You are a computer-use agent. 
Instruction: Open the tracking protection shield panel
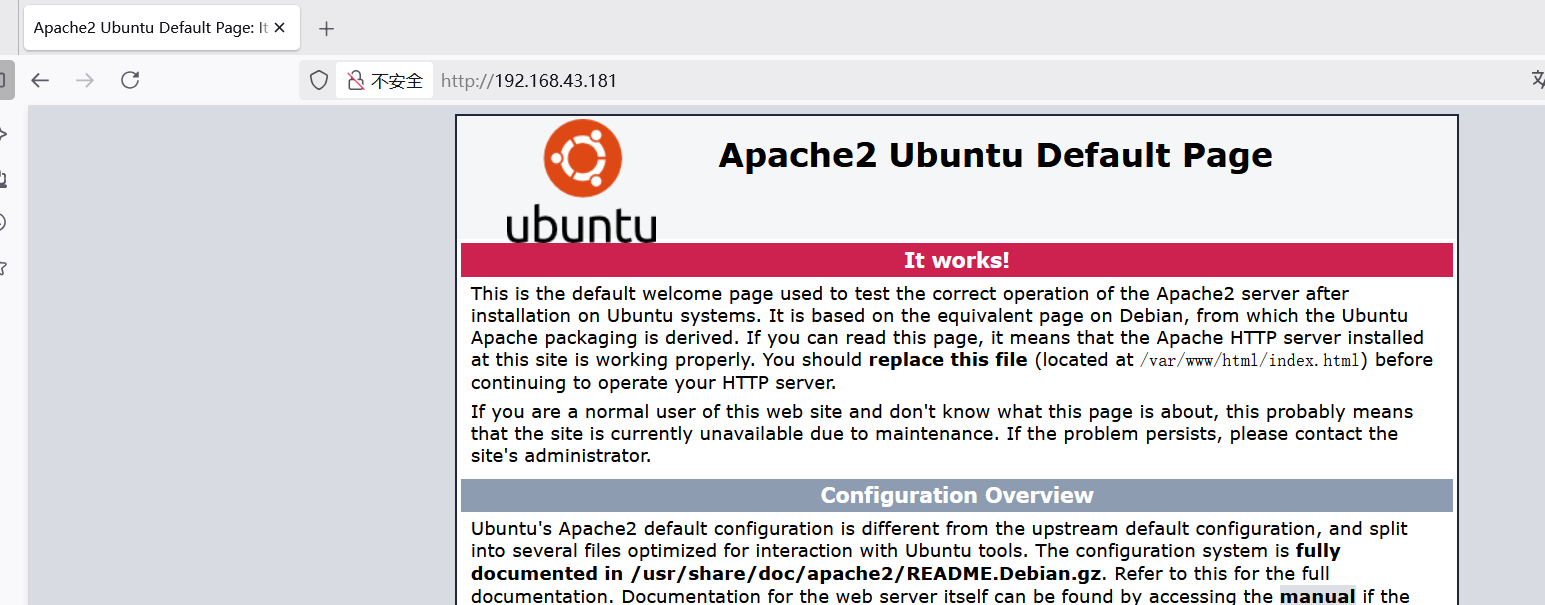coord(319,81)
